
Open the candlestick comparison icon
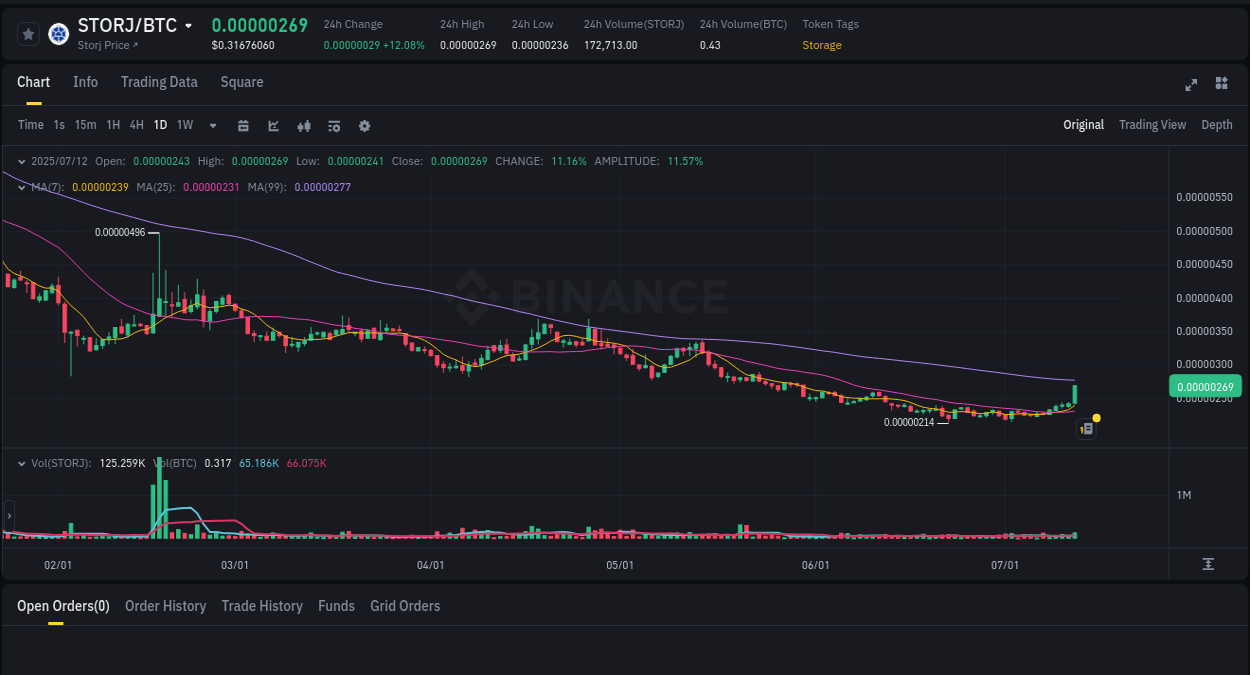pyautogui.click(x=304, y=125)
